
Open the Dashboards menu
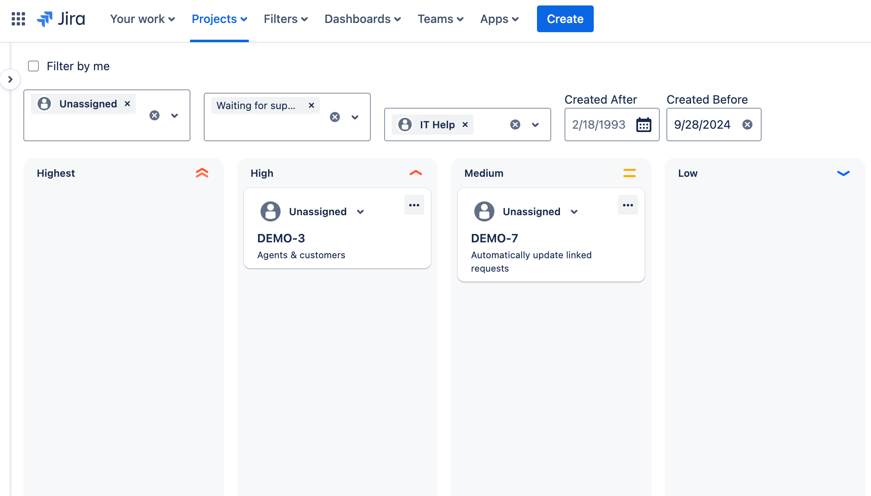[x=362, y=19]
